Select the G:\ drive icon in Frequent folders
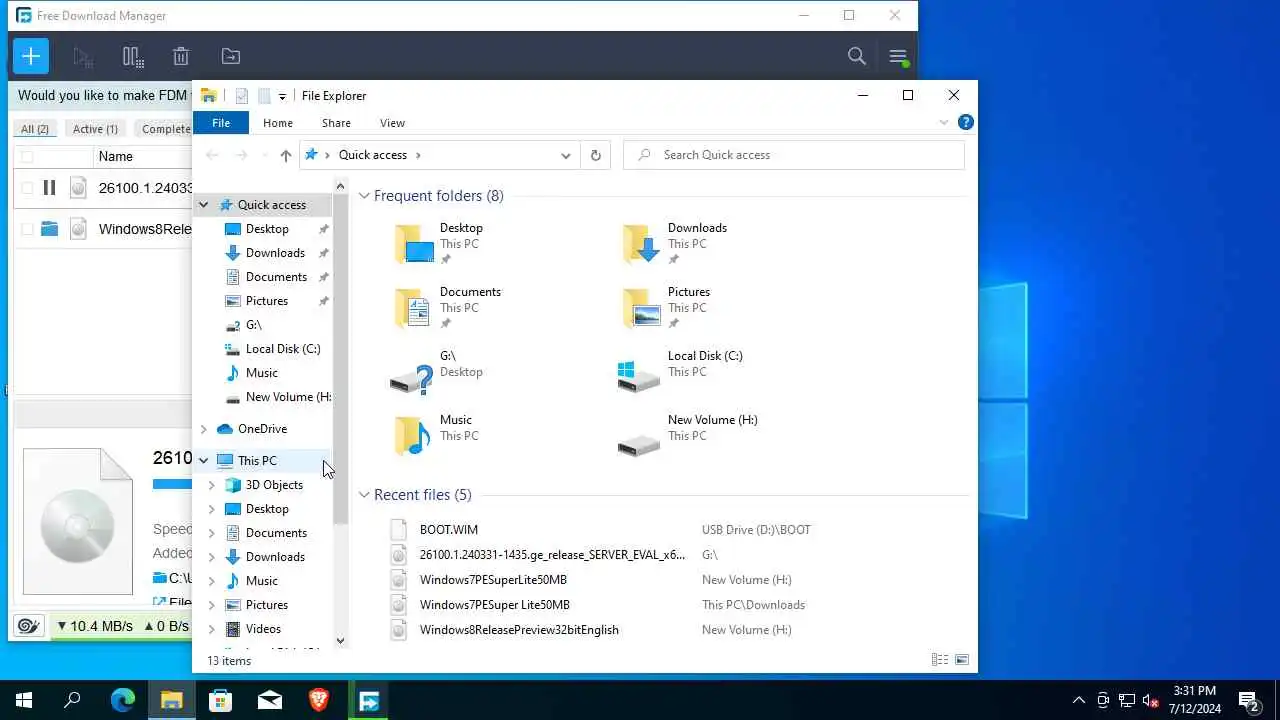The image size is (1280, 720). (412, 377)
